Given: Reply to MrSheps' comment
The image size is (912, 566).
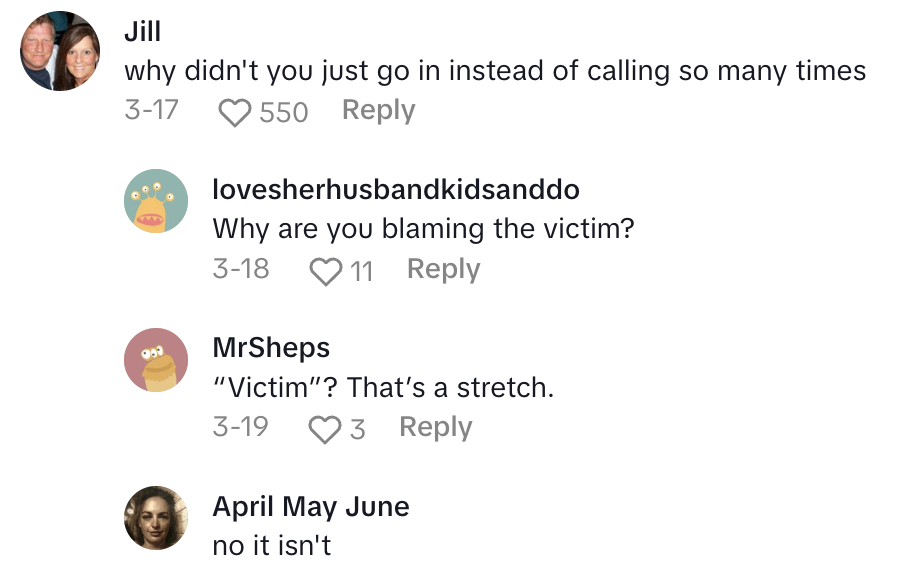Looking at the screenshot, I should [x=435, y=427].
